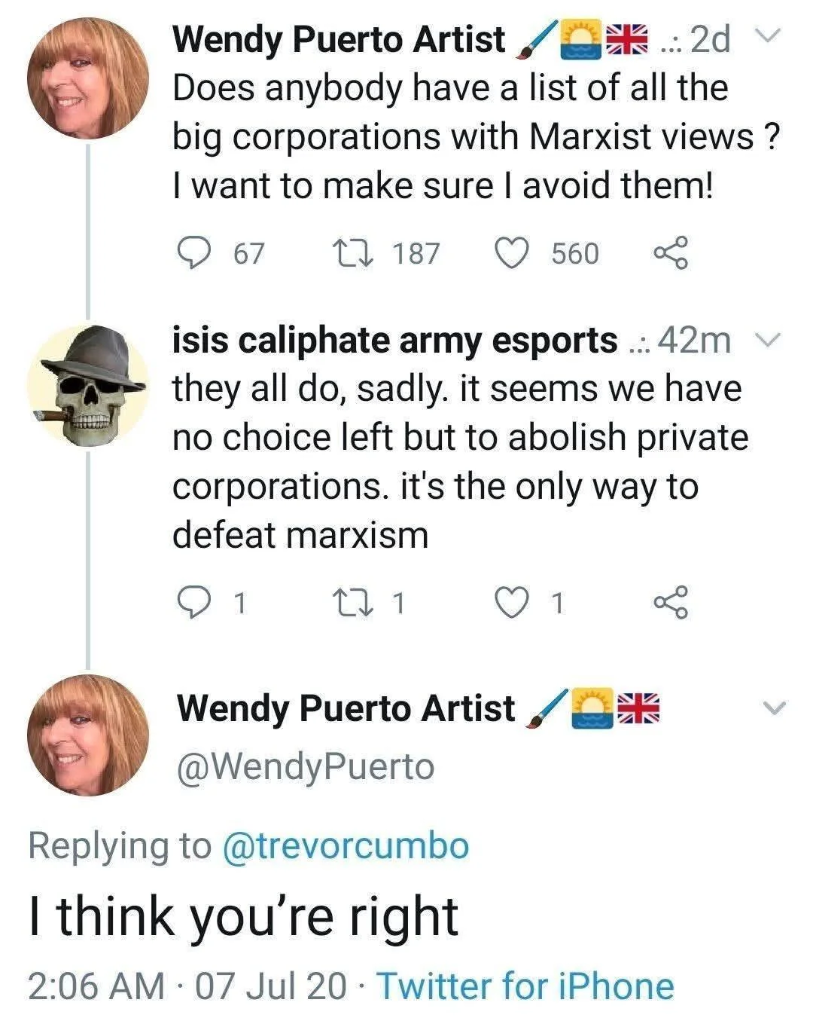Open menu chevron beside the bottom tweet header
Image resolution: width=813 pixels, height=1024 pixels.
[x=775, y=708]
